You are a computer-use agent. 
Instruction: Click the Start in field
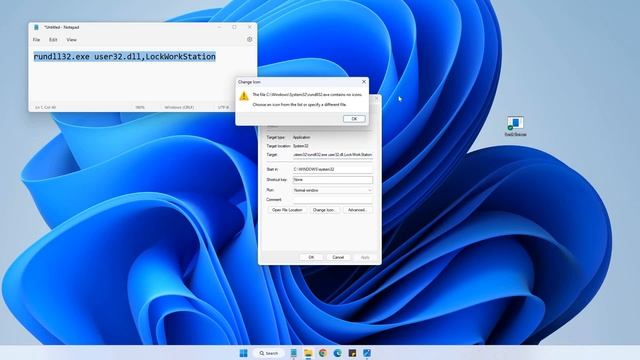click(x=332, y=169)
